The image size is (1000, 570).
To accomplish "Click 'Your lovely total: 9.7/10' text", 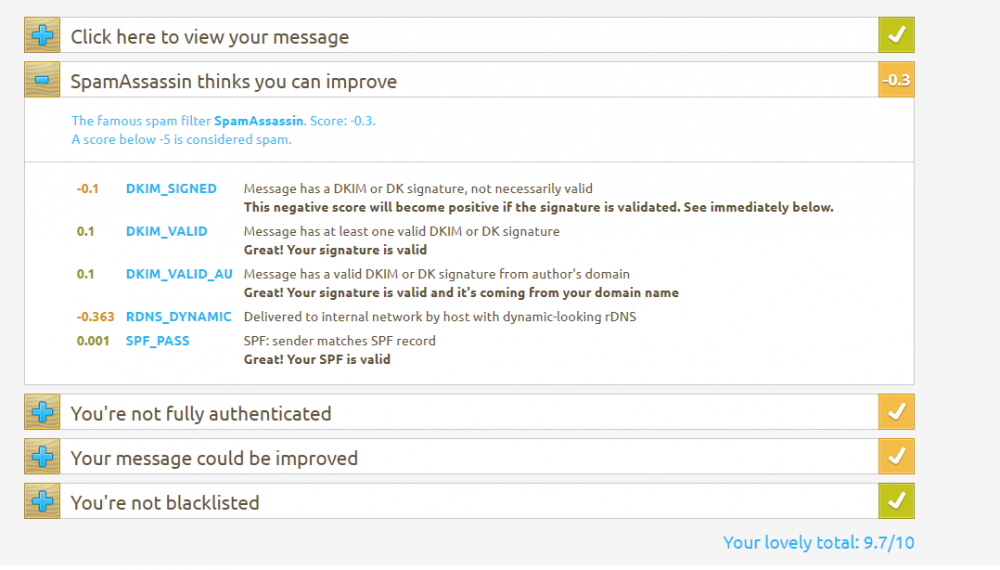I will pos(818,543).
